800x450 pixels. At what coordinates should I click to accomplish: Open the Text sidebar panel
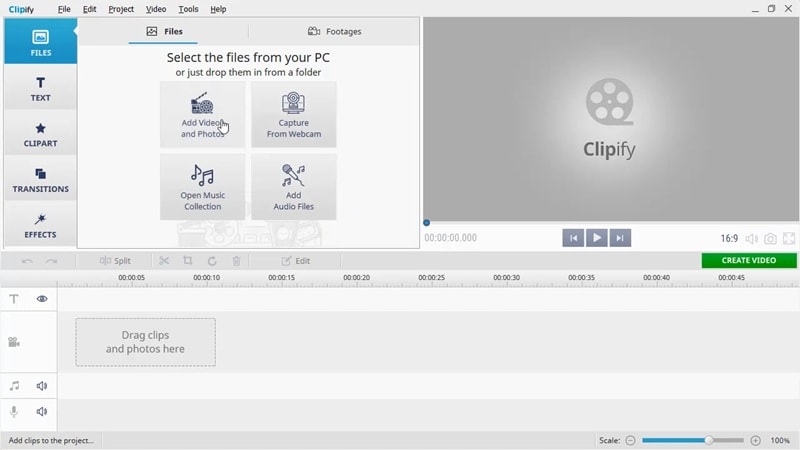(x=40, y=89)
